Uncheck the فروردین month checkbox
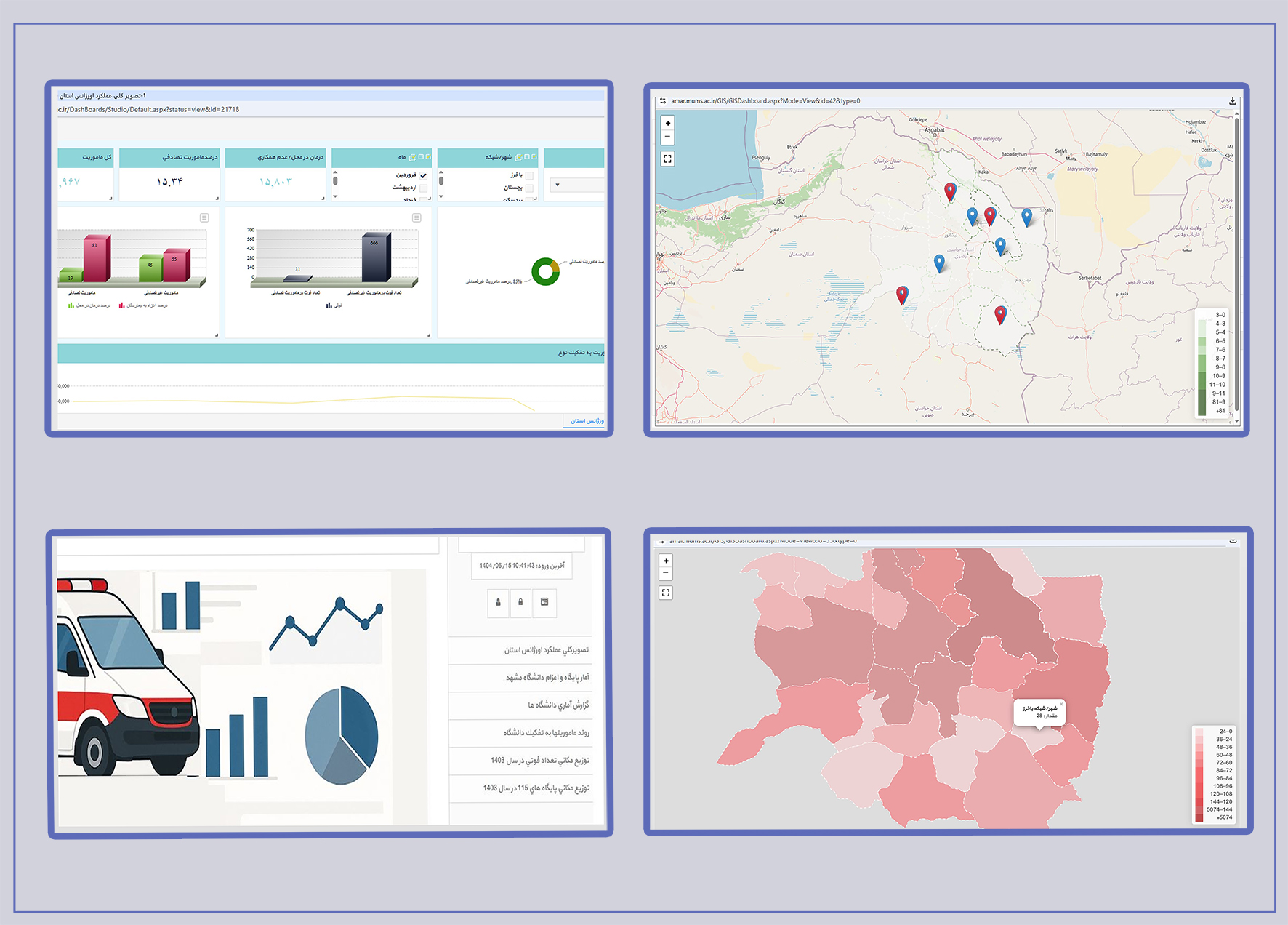1288x925 pixels. click(x=423, y=175)
